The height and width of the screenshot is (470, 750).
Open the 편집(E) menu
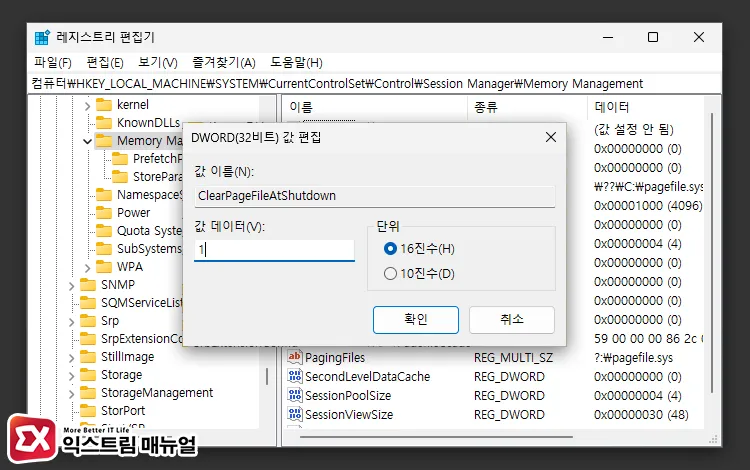[105, 62]
